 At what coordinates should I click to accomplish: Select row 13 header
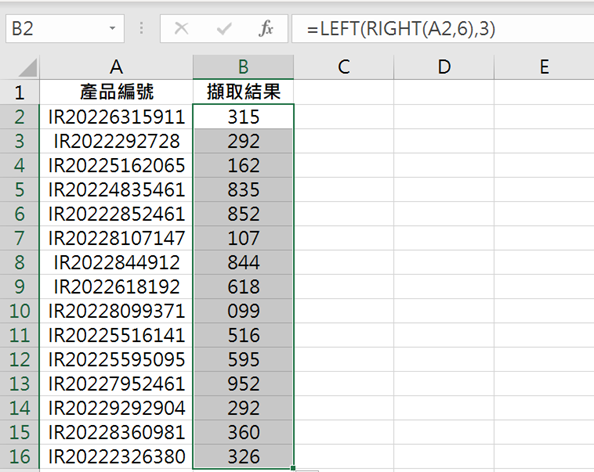point(19,383)
